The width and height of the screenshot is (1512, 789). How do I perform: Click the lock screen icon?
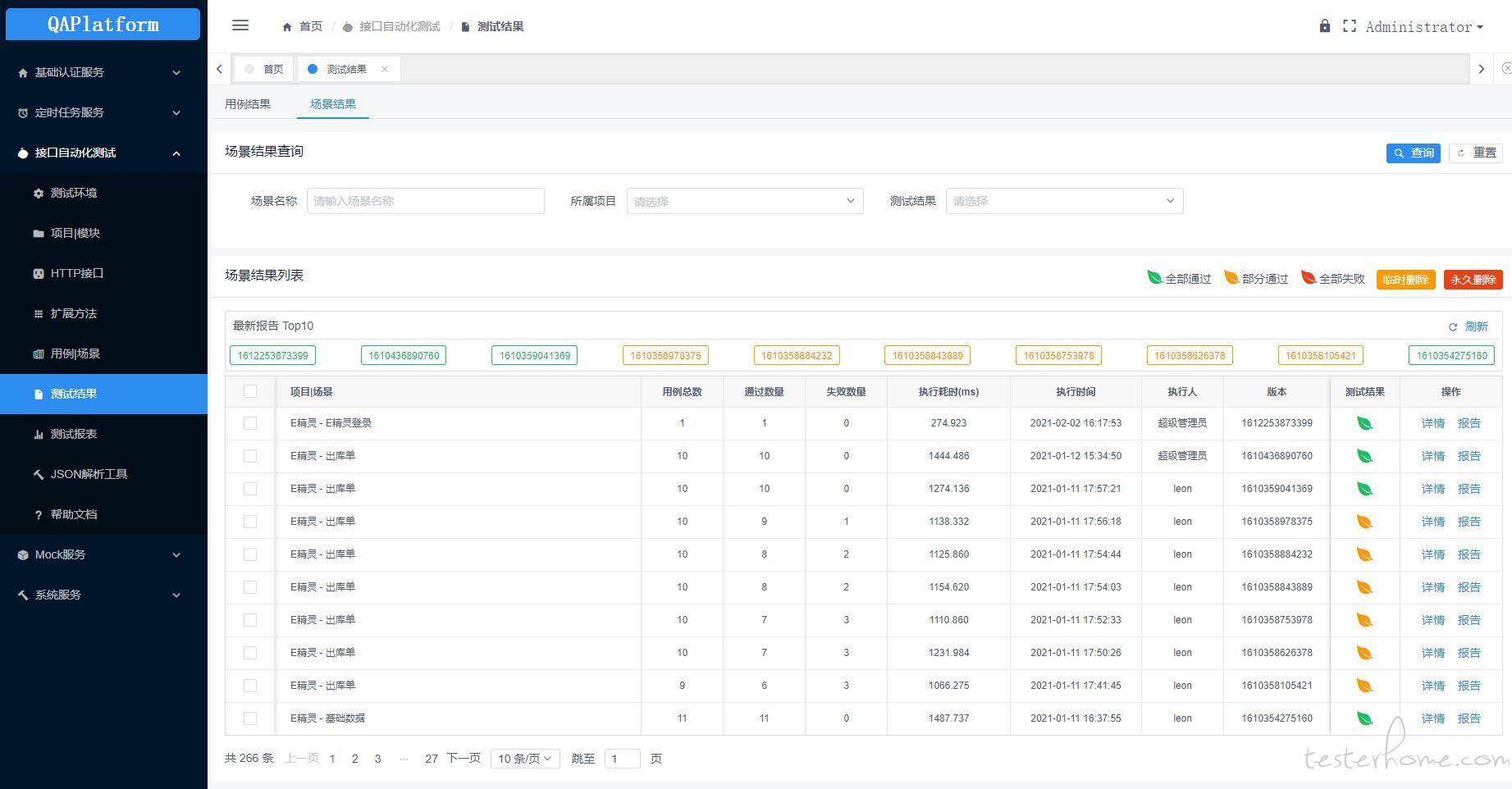click(x=1324, y=26)
